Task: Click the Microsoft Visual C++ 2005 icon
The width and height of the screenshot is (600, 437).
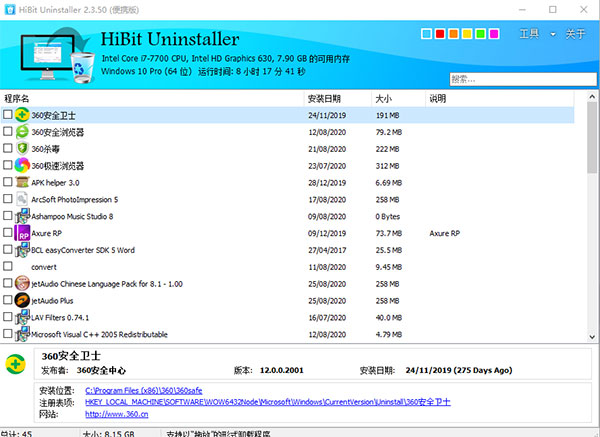Action: [22, 334]
